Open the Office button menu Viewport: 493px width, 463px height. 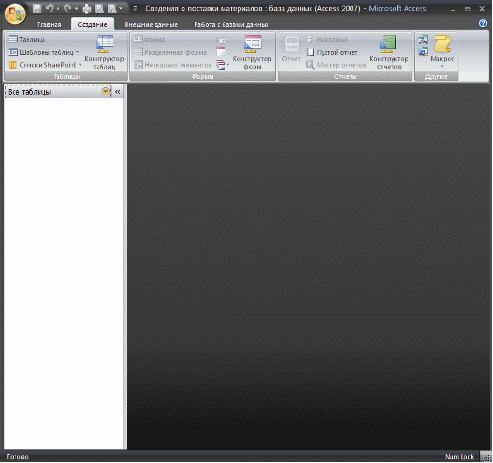[15, 13]
